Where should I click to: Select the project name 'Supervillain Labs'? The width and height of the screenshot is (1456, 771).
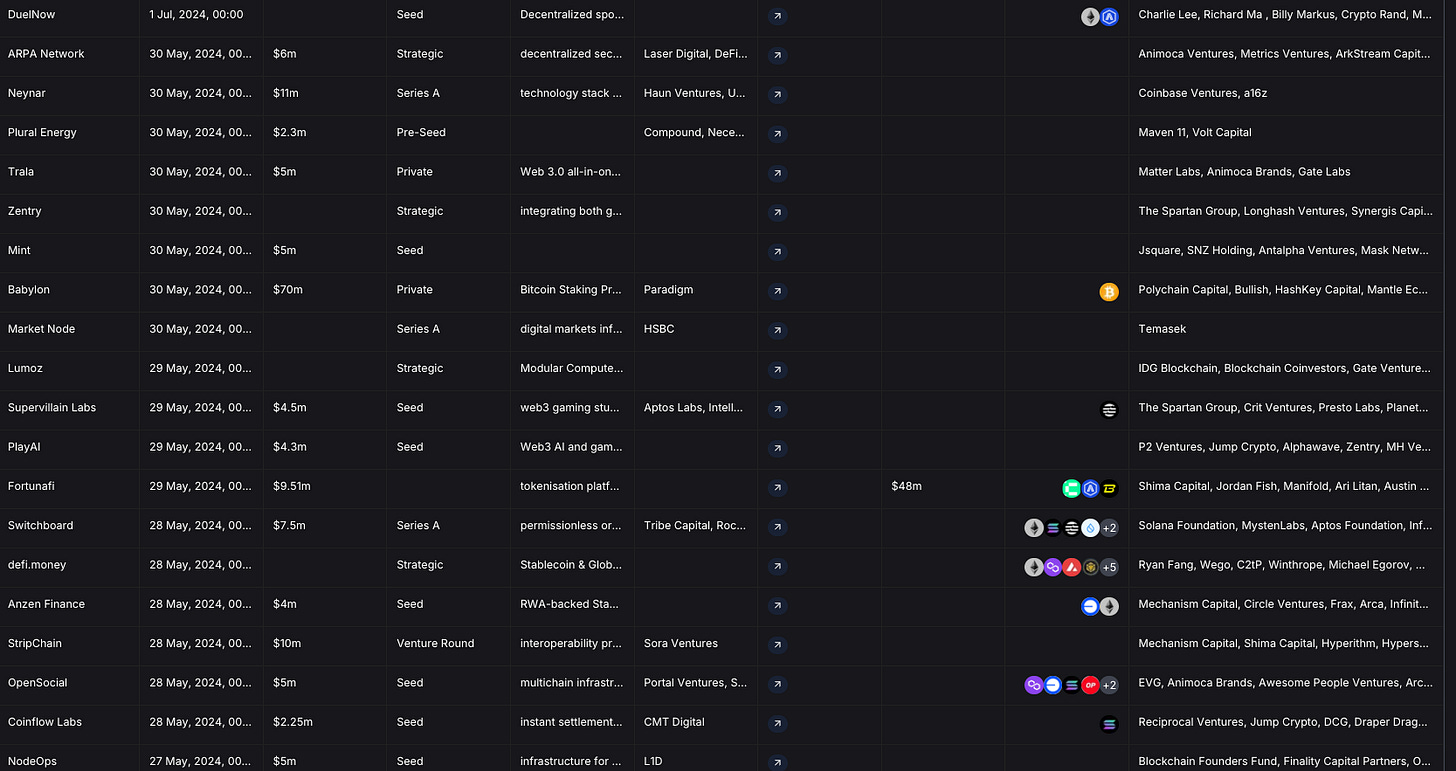52,408
